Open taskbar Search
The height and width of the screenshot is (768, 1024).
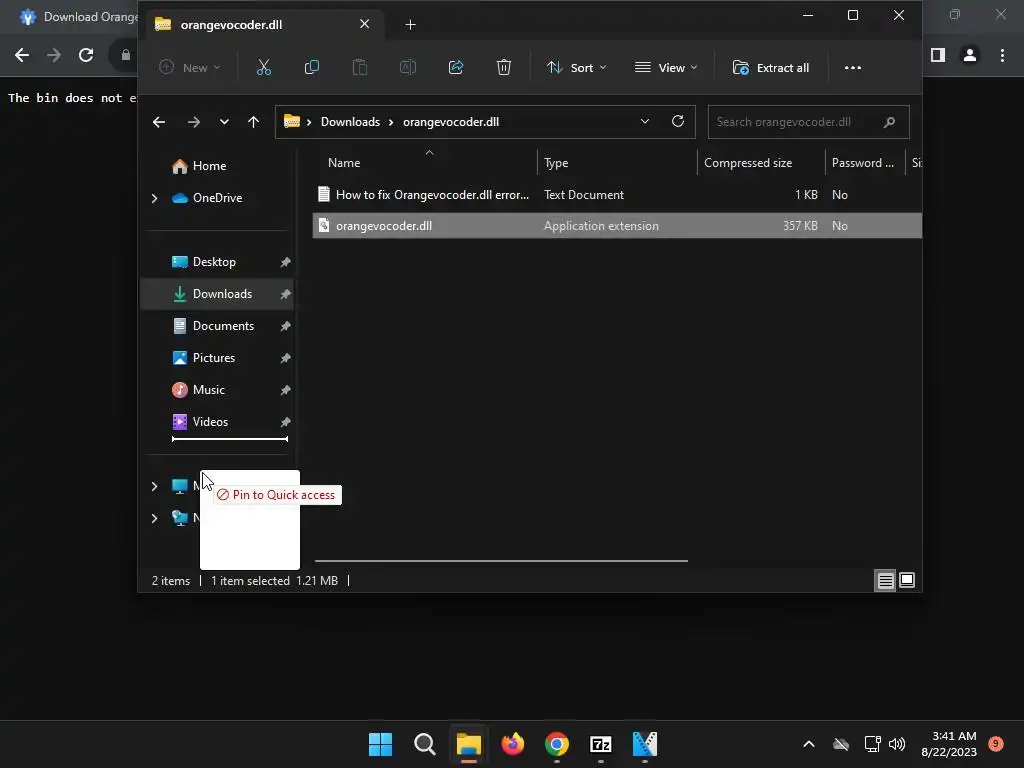click(424, 744)
